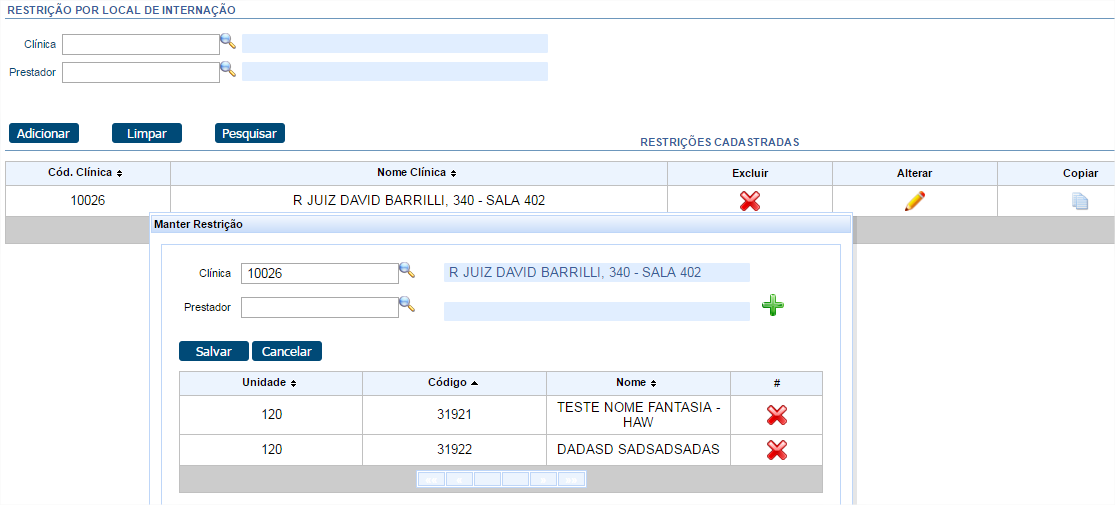1115x505 pixels.
Task: Go to first page of dialog table
Action: click(431, 479)
